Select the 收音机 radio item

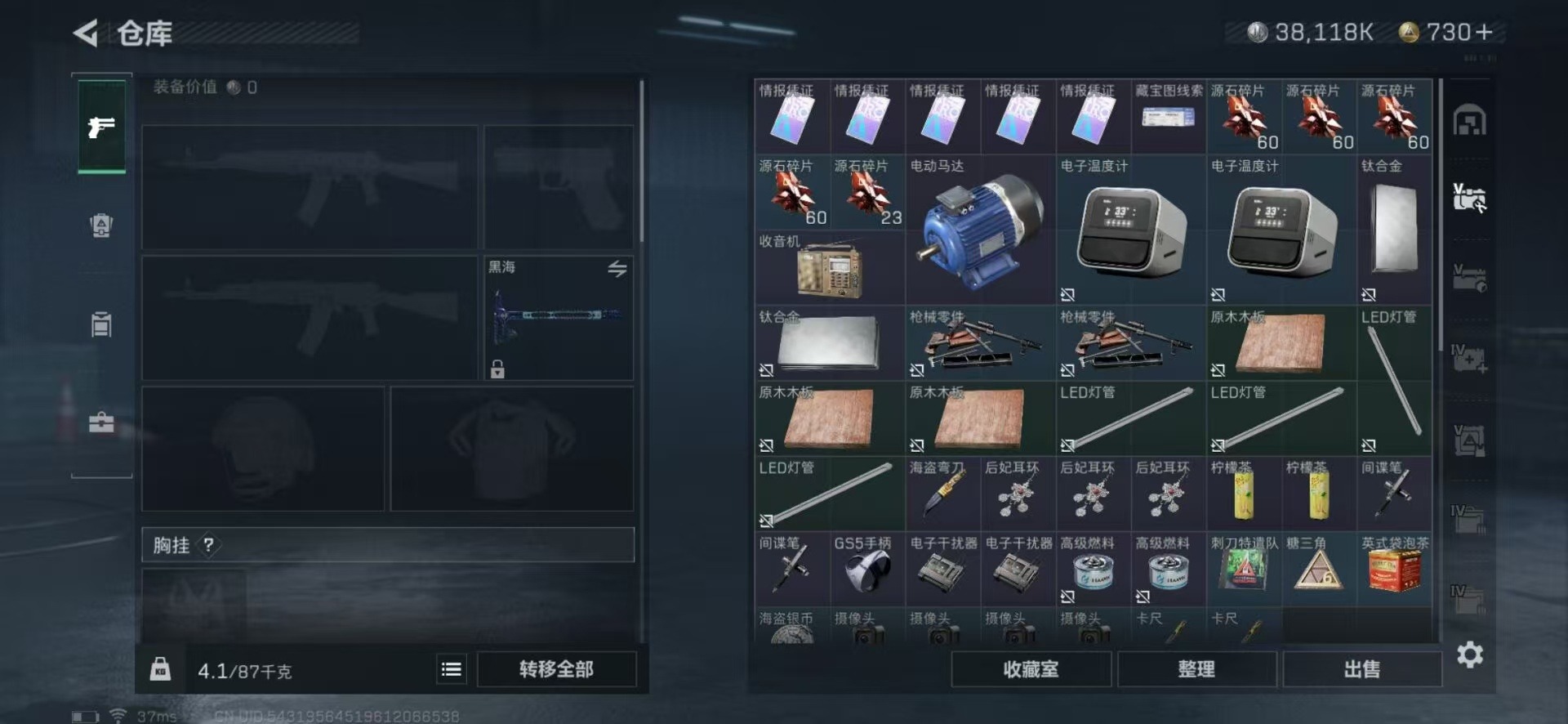830,268
